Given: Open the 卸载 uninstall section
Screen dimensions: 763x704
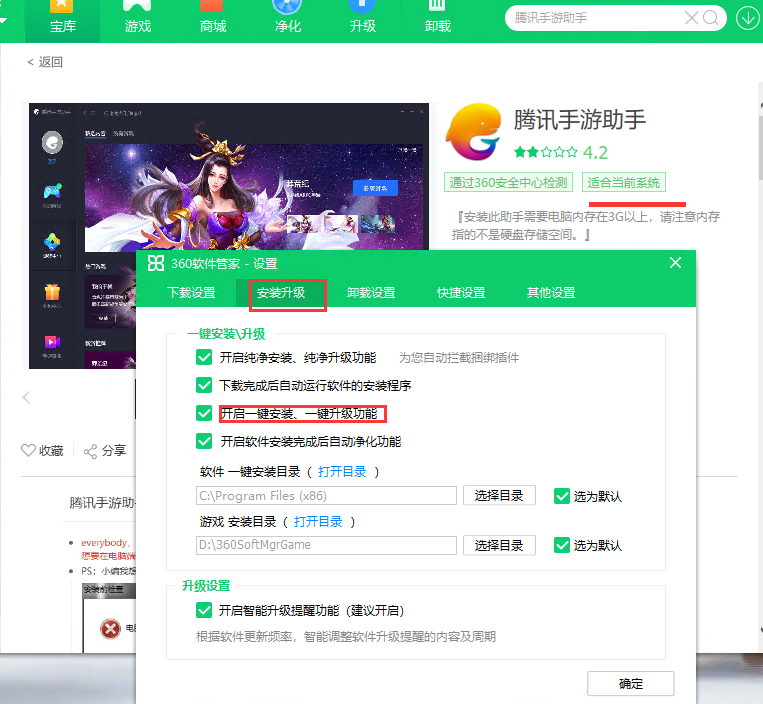Looking at the screenshot, I should click(x=437, y=19).
